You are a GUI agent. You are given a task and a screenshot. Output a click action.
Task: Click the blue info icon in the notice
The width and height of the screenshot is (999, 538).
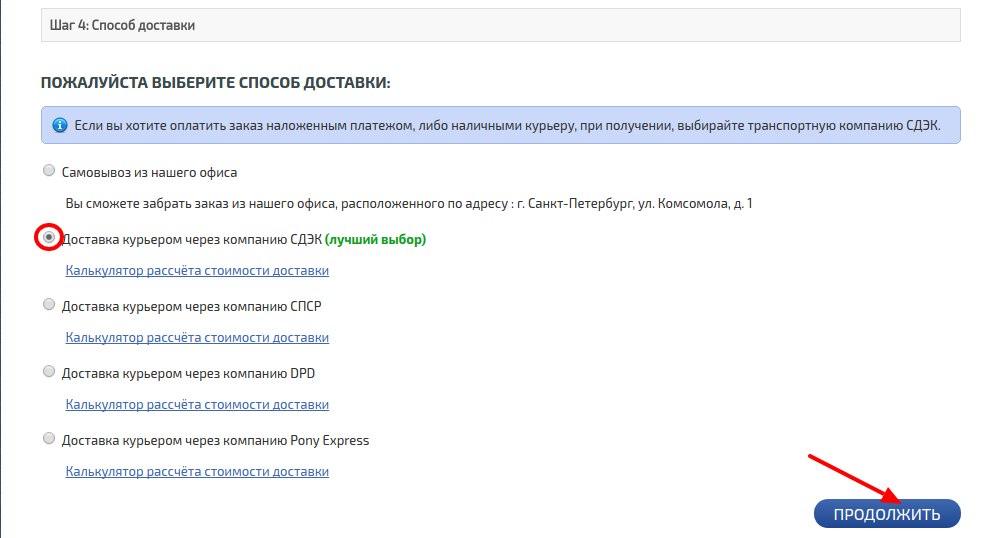(59, 126)
